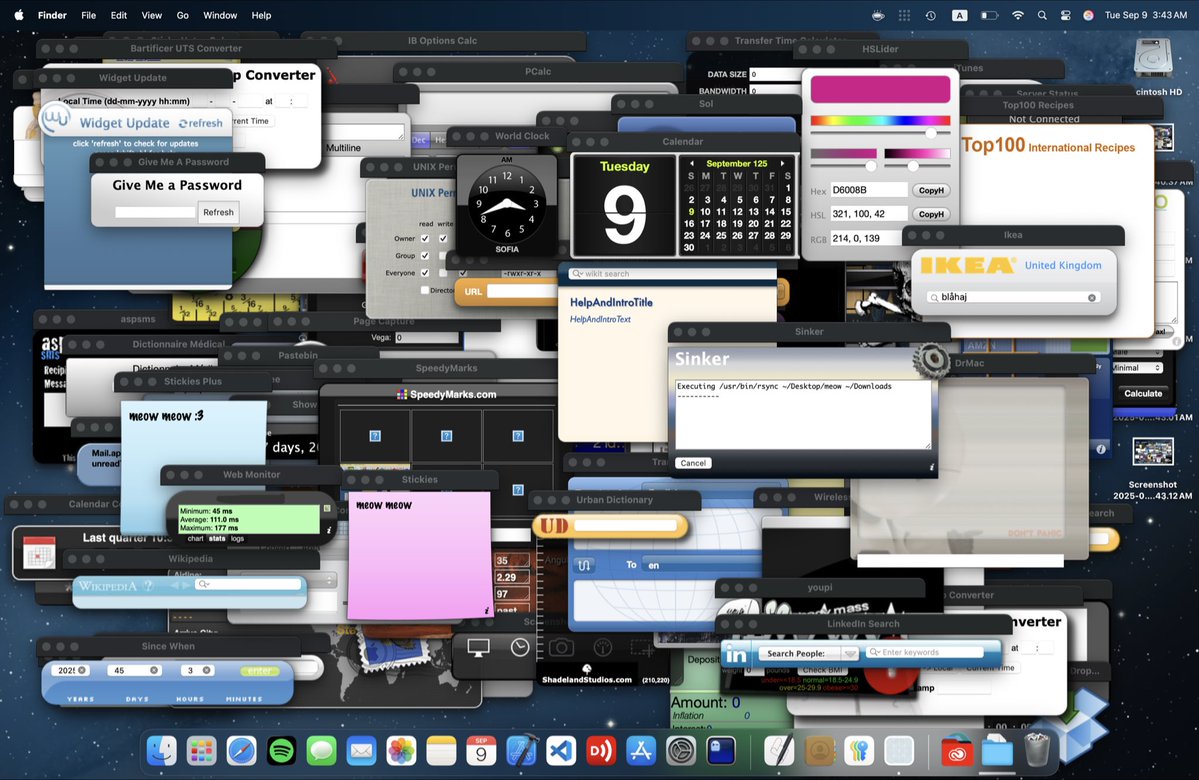Click the selection crosshair icon in the Screenshot widget toolbar
This screenshot has height=780, width=1199.
[x=642, y=648]
